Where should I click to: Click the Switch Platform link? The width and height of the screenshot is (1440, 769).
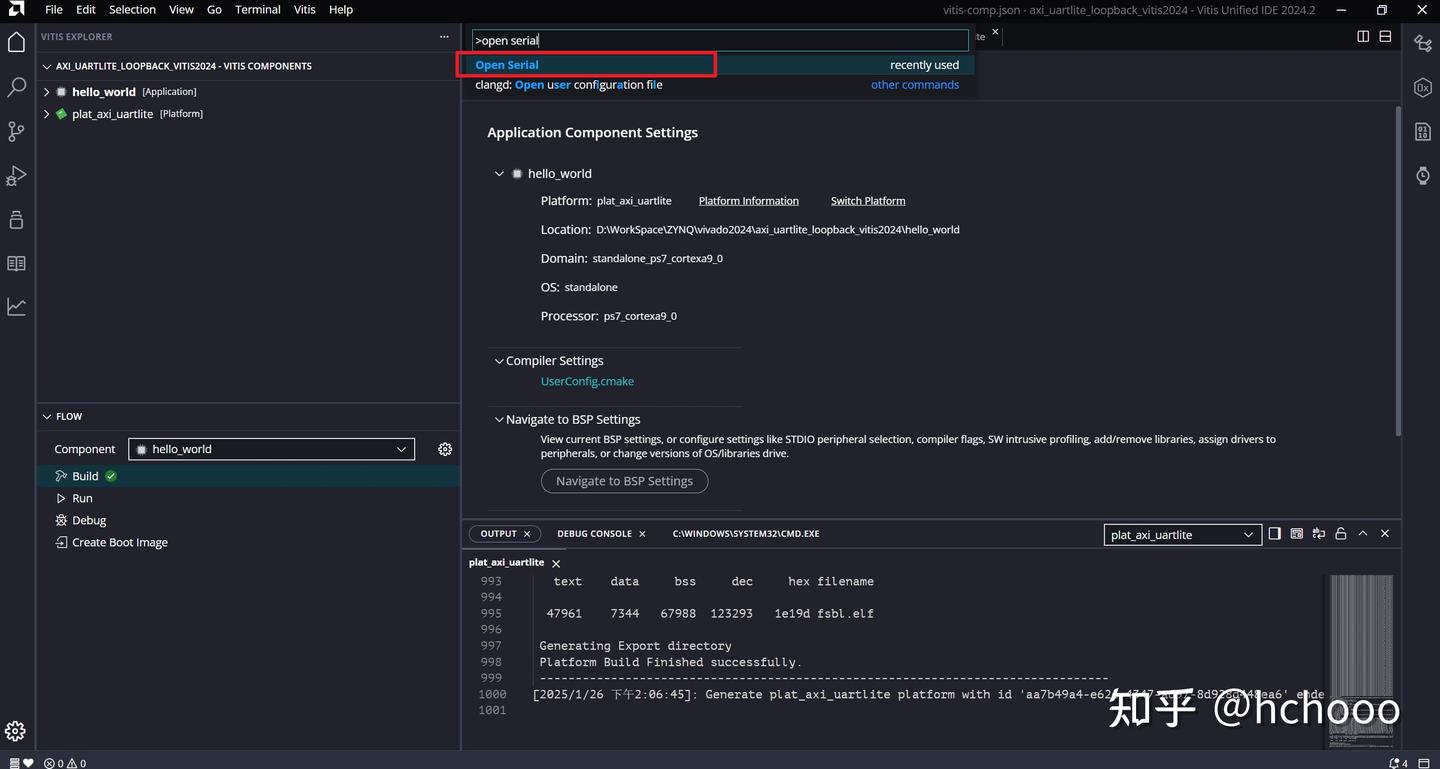868,201
